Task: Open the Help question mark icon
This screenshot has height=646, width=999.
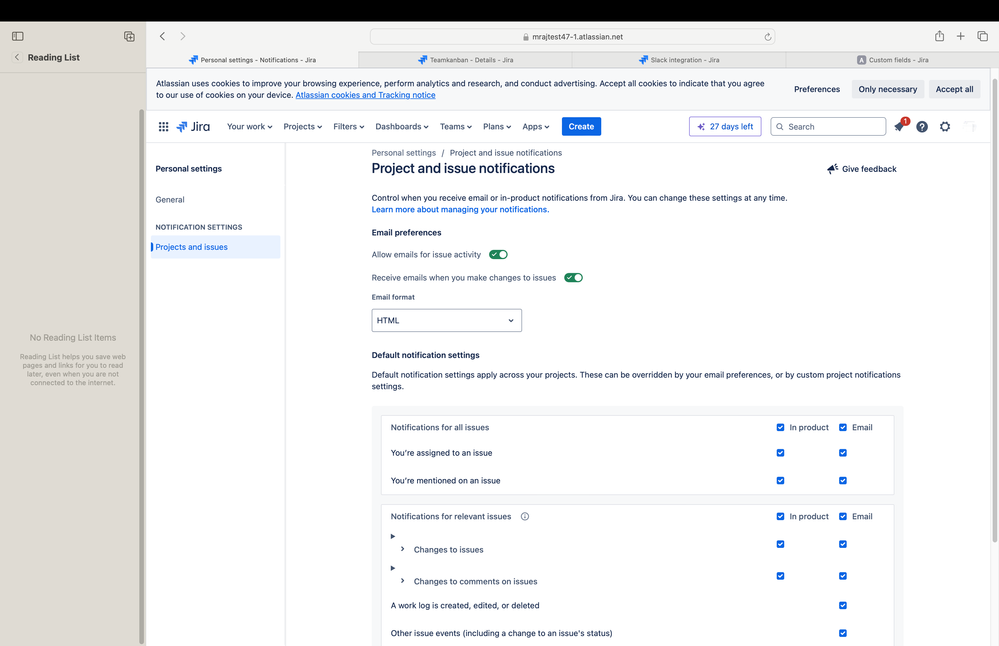Action: (x=922, y=127)
